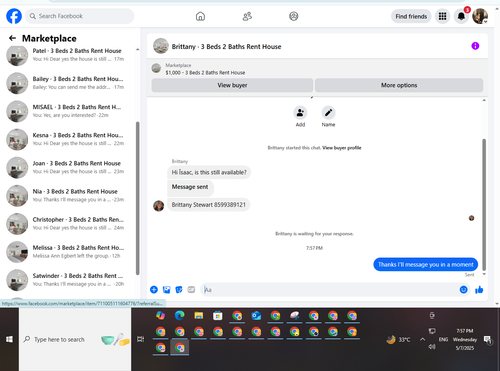Click the Windows taskbar search box
Viewport: 500px width, 371px height.
coord(75,339)
